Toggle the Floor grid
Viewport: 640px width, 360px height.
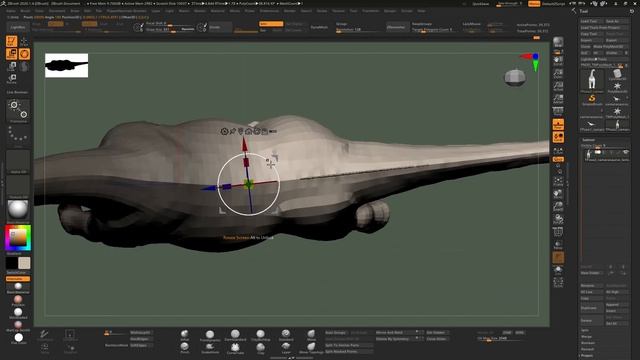coord(558,124)
